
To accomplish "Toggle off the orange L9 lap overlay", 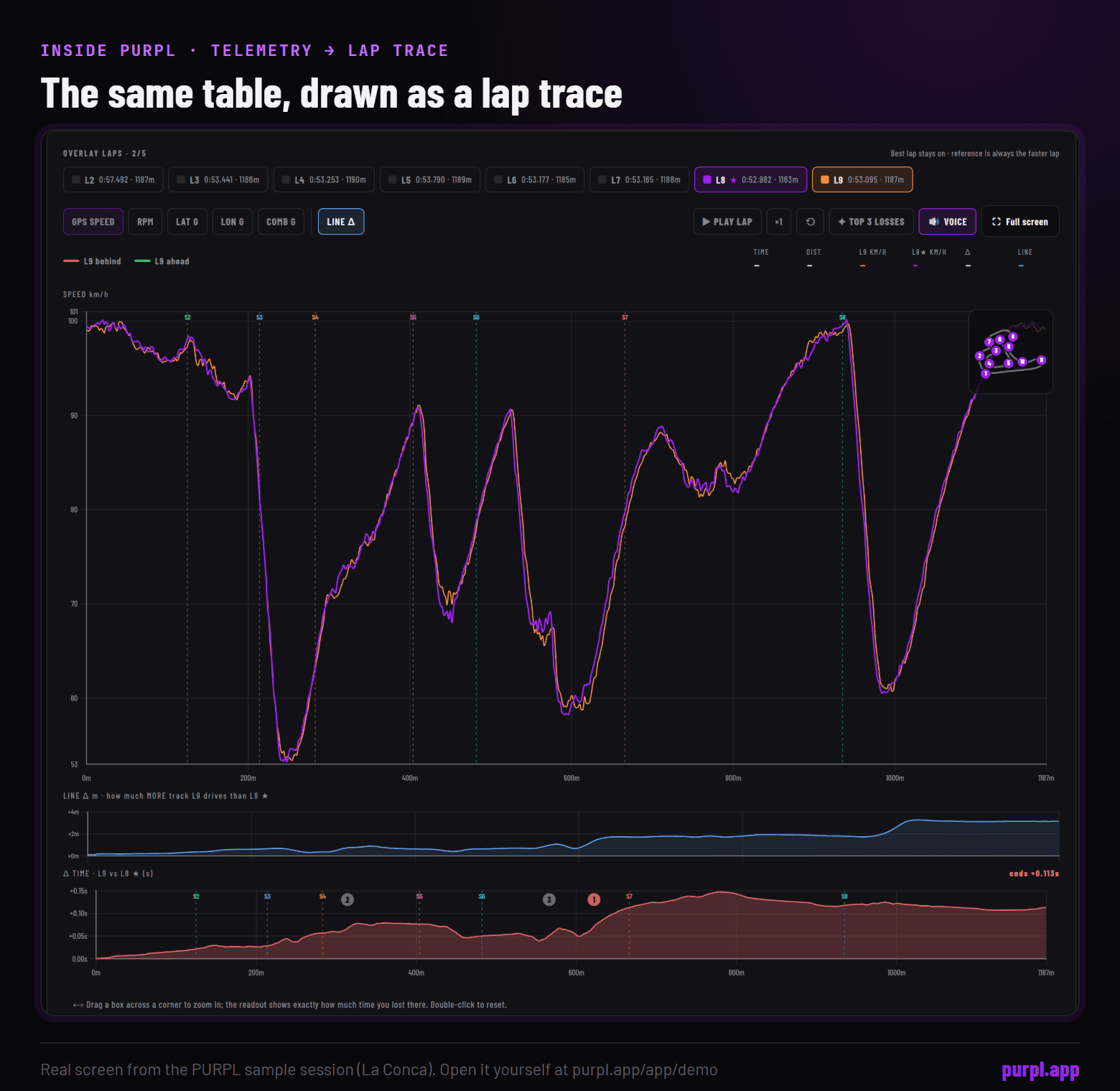I will tap(862, 179).
